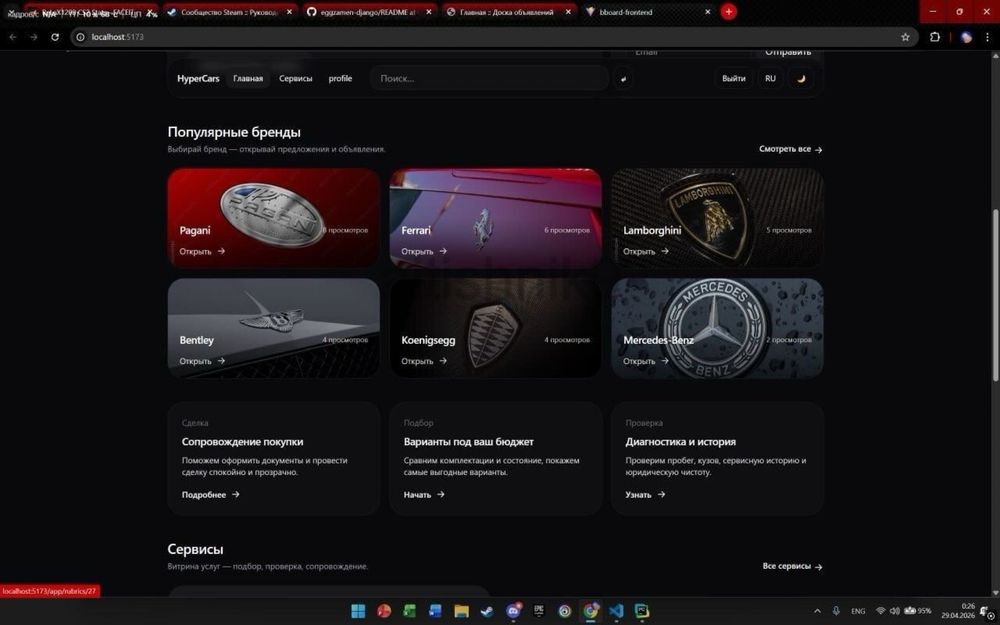Click Смотреть все brands link
This screenshot has height=625, width=1000.
coord(790,149)
